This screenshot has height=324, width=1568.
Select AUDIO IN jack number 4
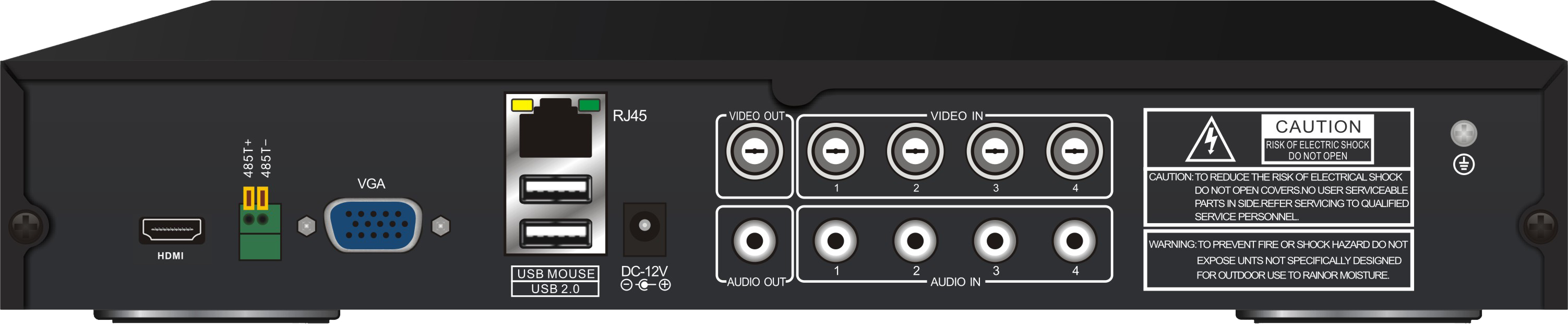point(1075,240)
